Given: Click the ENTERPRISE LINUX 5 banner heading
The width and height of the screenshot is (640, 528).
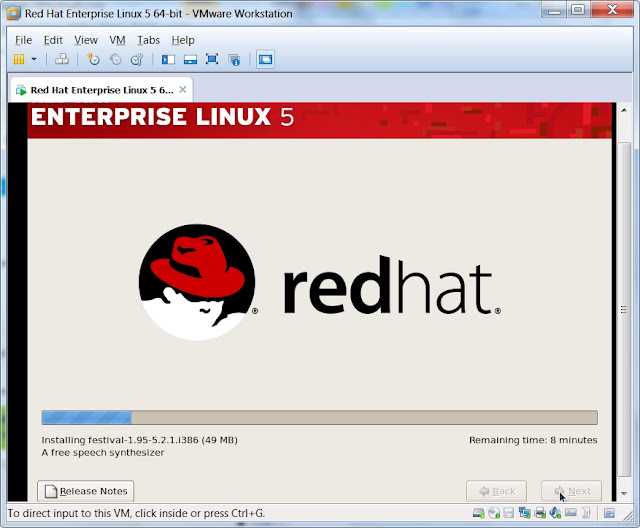Looking at the screenshot, I should [162, 117].
